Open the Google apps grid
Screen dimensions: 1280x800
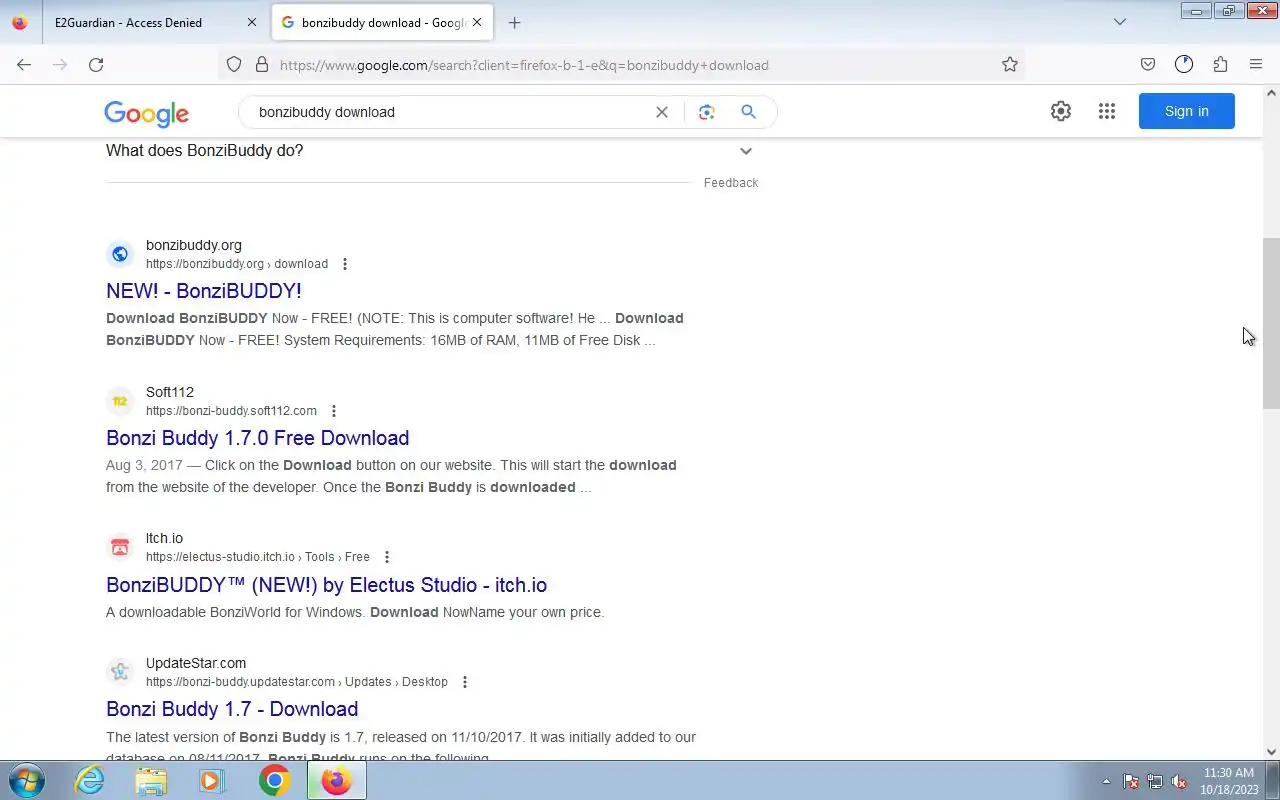1107,111
